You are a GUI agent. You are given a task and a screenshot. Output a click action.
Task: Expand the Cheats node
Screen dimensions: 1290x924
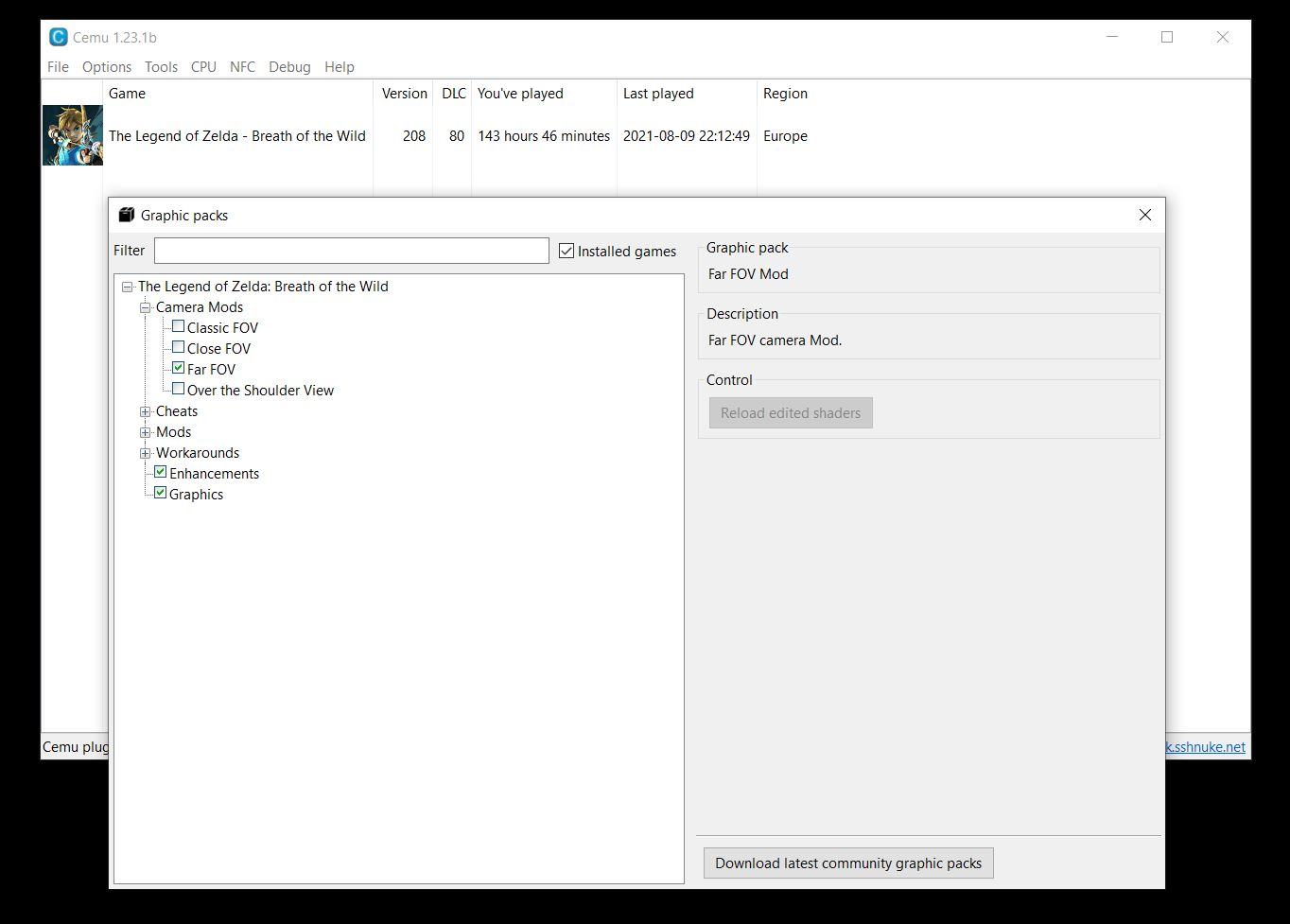[x=146, y=411]
